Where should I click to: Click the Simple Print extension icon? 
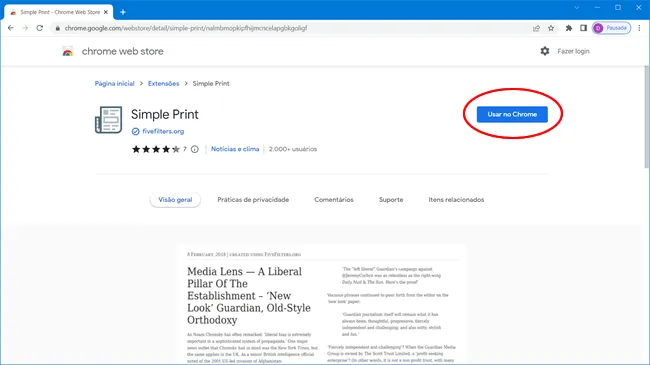point(108,120)
